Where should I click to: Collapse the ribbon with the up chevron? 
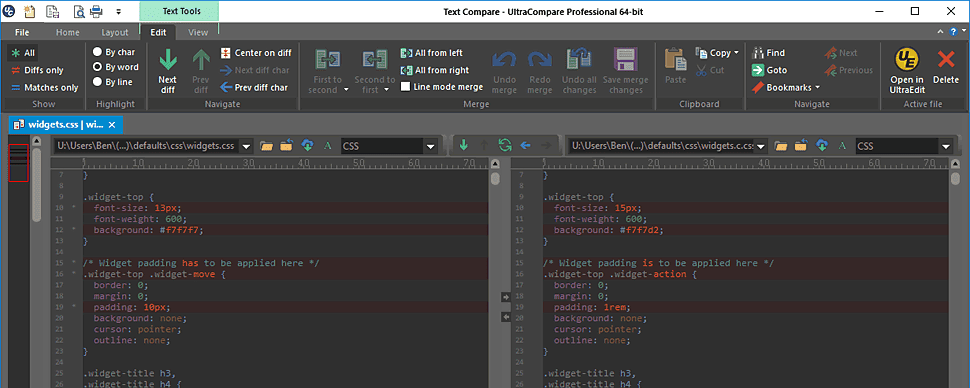pos(940,32)
